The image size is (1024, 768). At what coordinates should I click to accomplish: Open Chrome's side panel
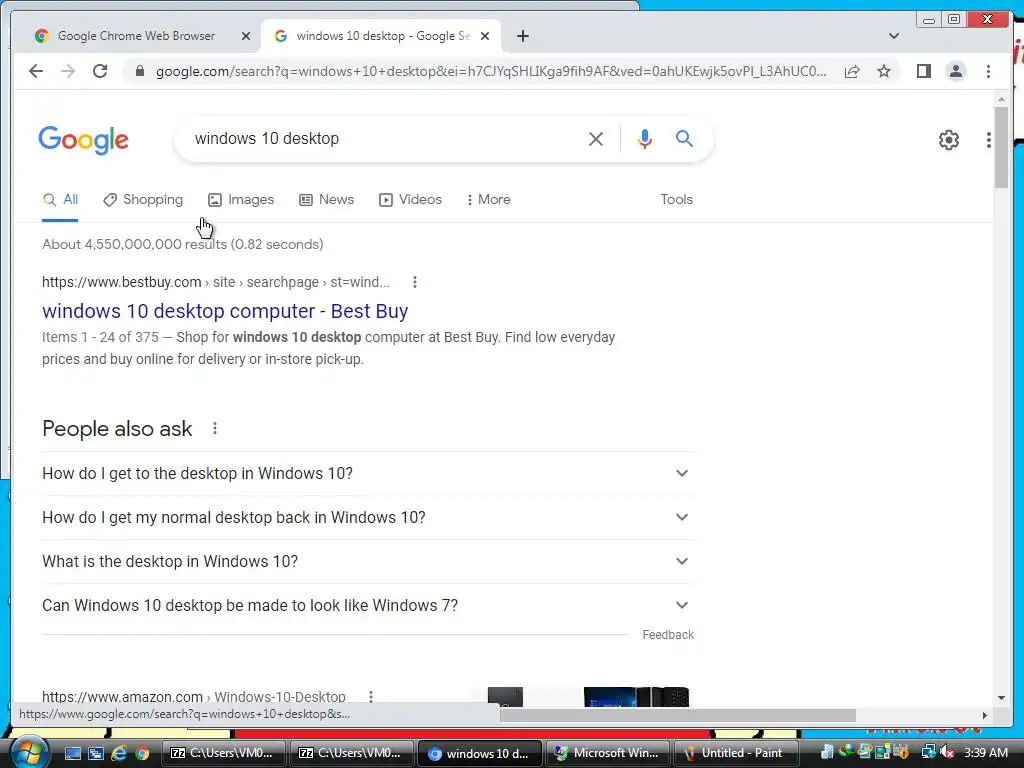tap(923, 71)
